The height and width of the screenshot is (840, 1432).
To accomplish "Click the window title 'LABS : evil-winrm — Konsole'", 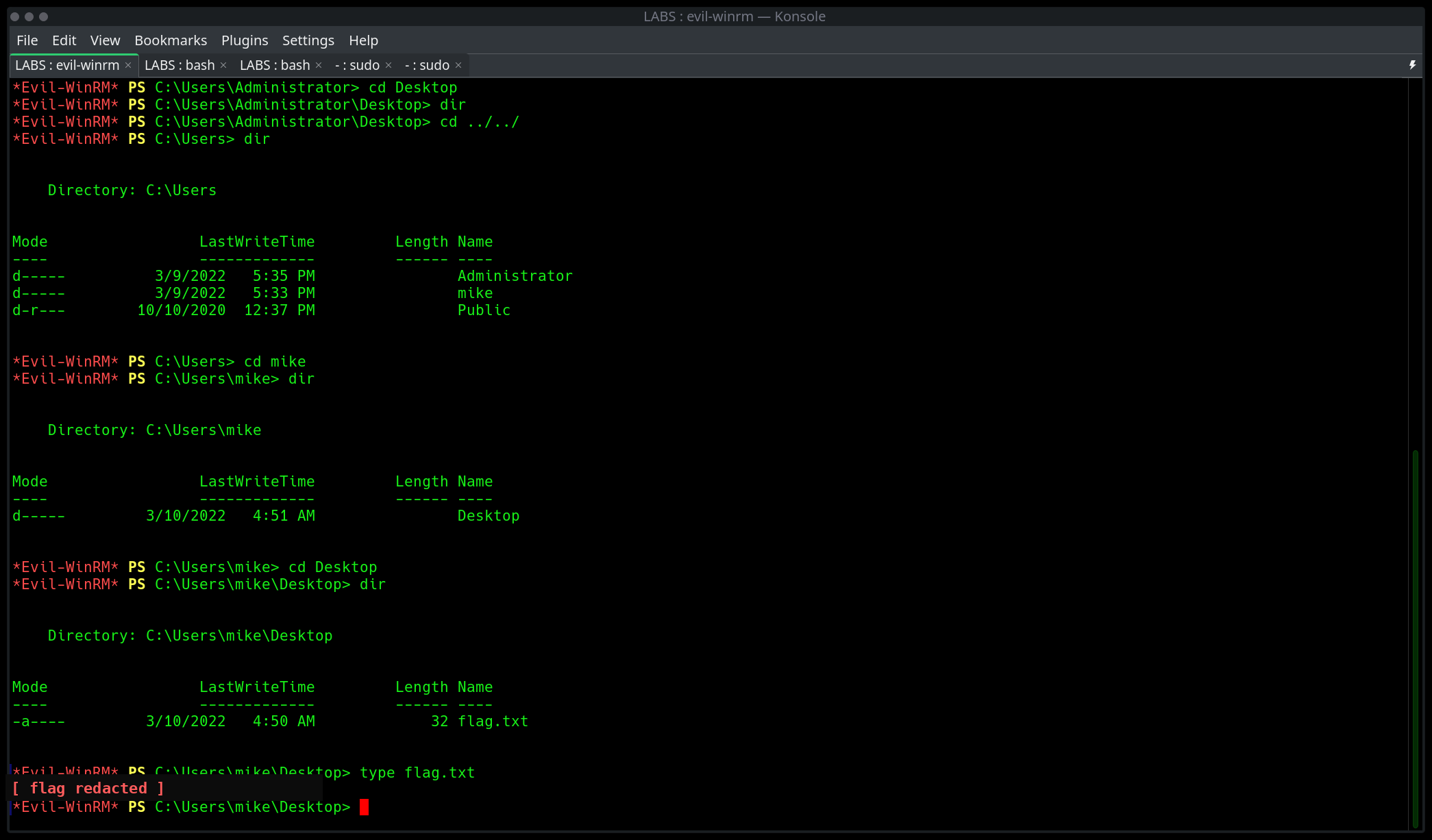I will point(734,16).
